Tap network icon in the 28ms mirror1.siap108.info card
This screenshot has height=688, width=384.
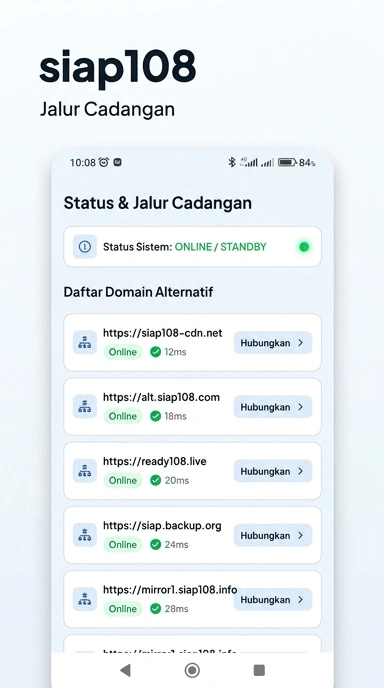click(x=85, y=599)
